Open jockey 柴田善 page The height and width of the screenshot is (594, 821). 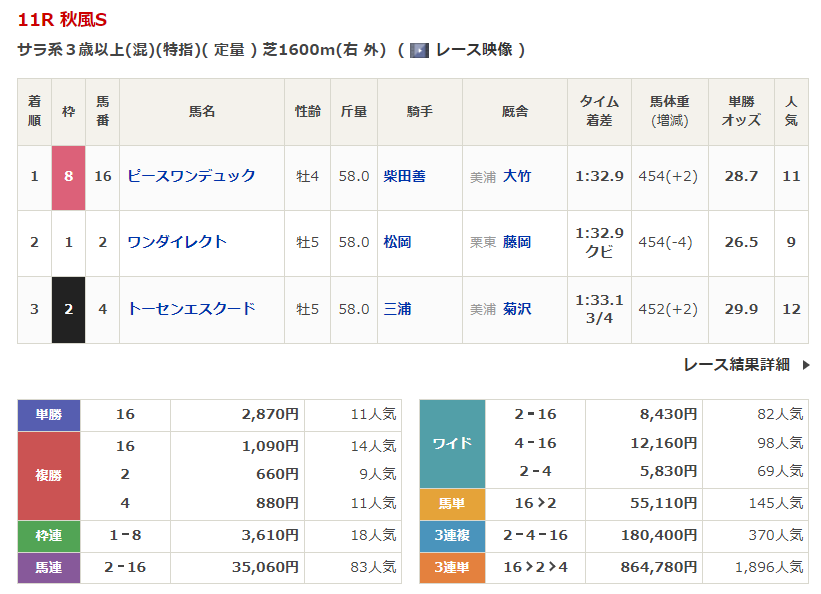click(x=404, y=176)
